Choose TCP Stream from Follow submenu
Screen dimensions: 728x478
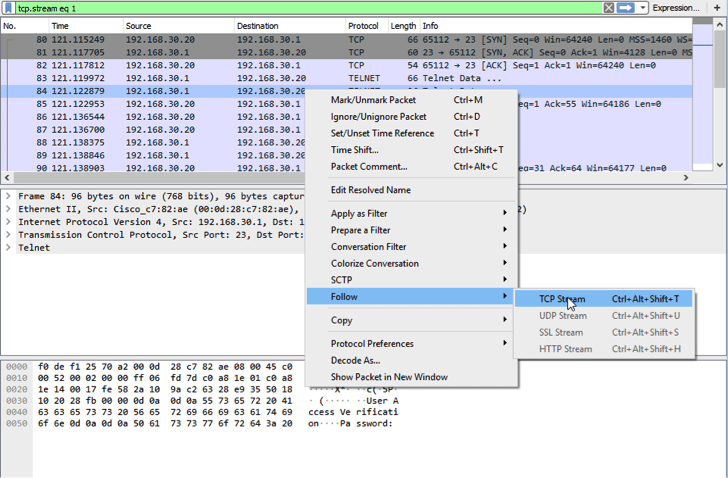click(562, 299)
